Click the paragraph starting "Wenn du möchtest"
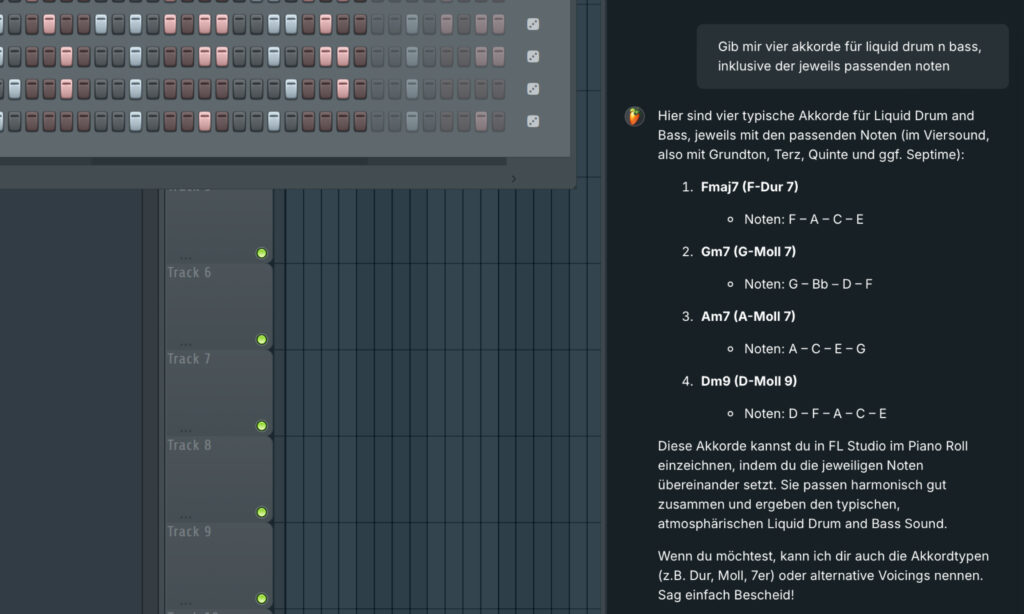The image size is (1024, 614). click(824, 575)
